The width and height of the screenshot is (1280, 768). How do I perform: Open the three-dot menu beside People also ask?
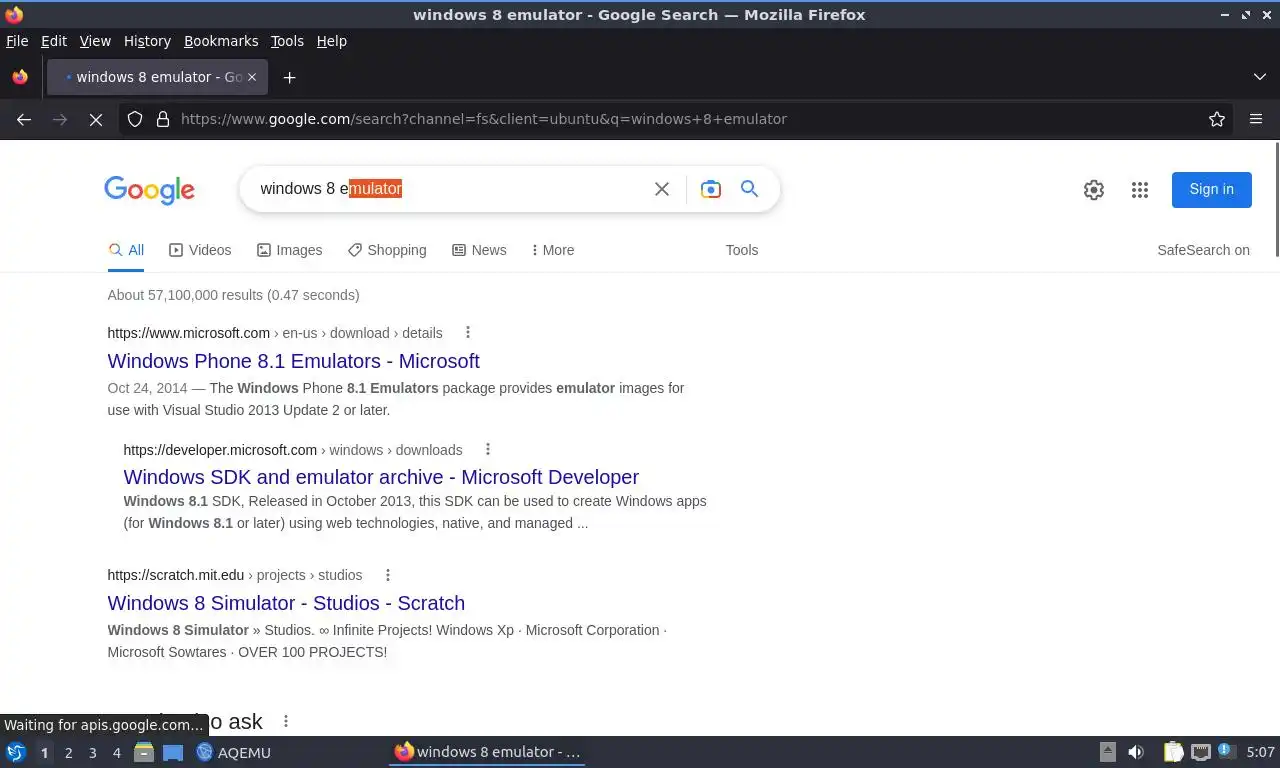point(286,721)
